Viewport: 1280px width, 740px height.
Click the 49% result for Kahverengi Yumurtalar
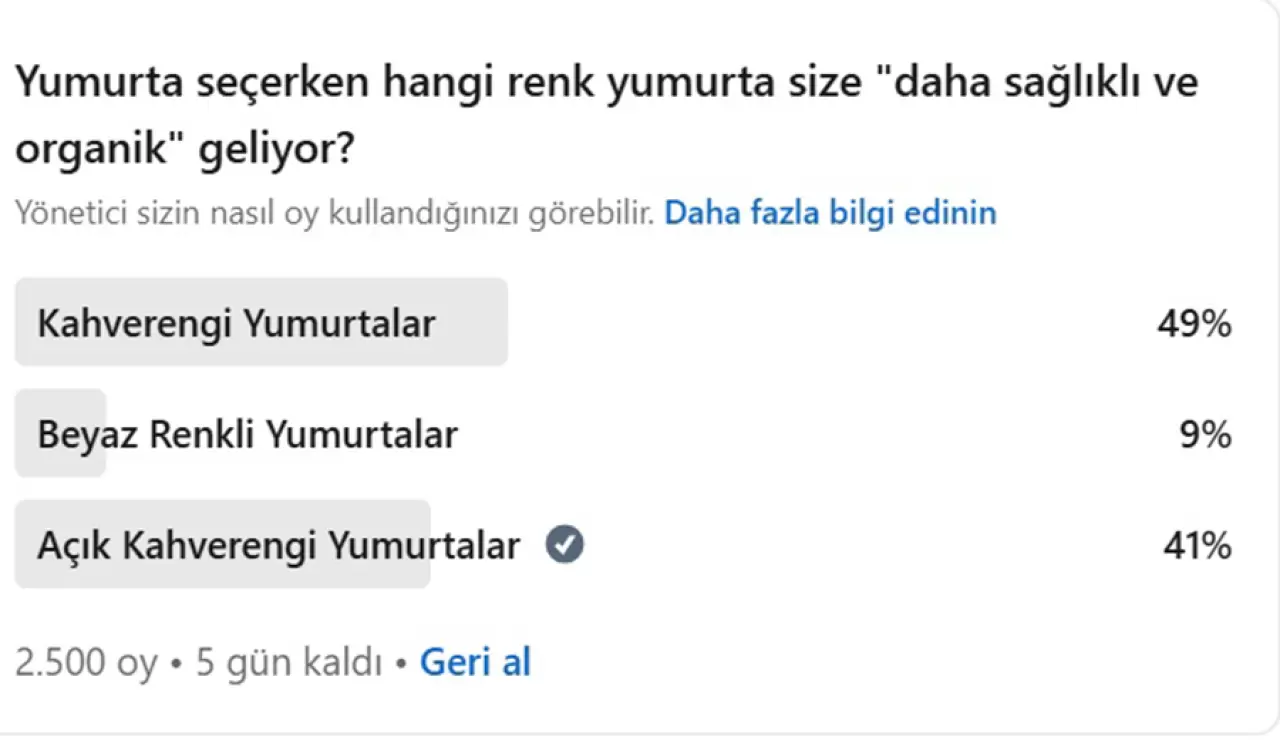coord(1194,324)
